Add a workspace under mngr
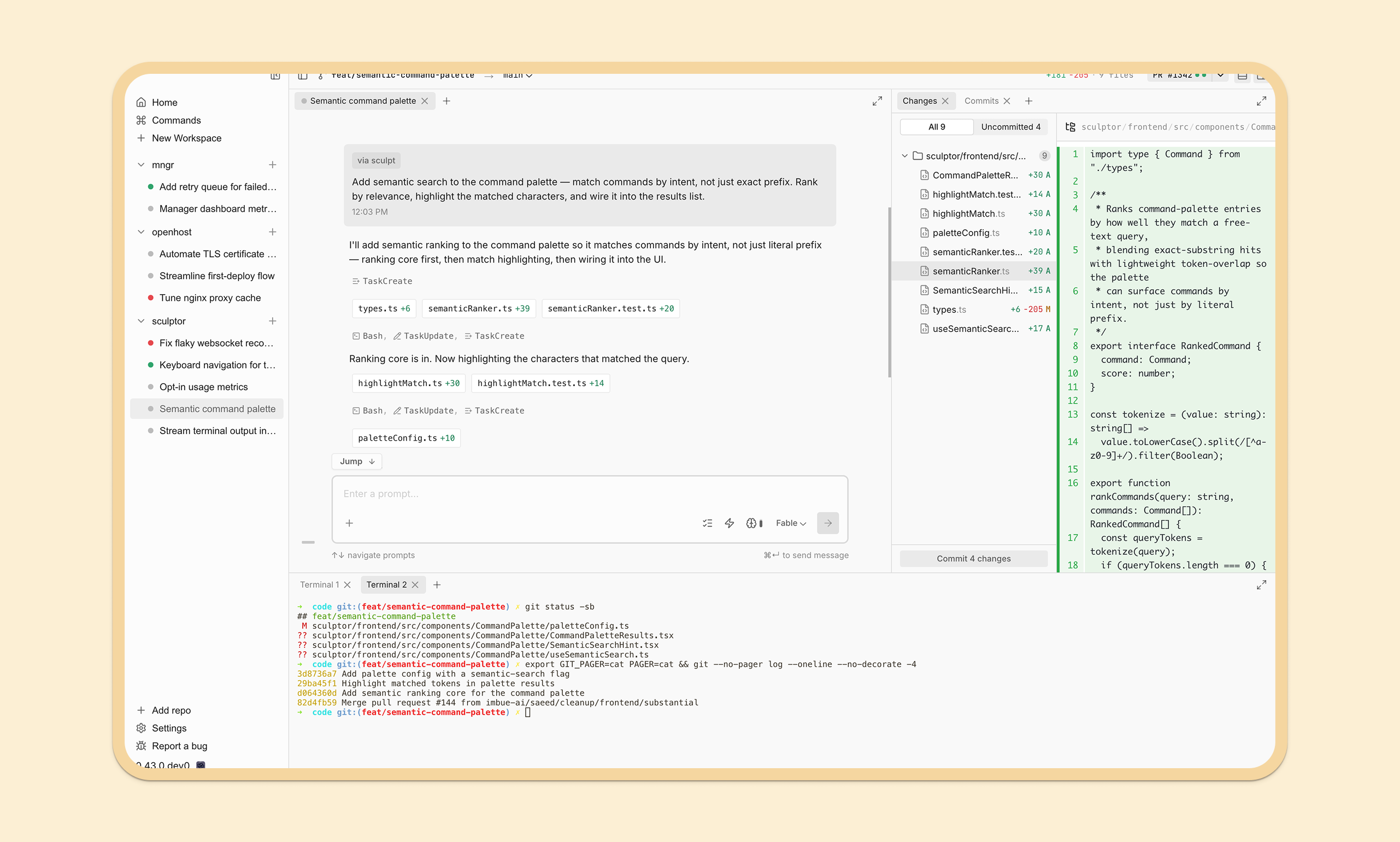This screenshot has height=842, width=1400. [273, 165]
